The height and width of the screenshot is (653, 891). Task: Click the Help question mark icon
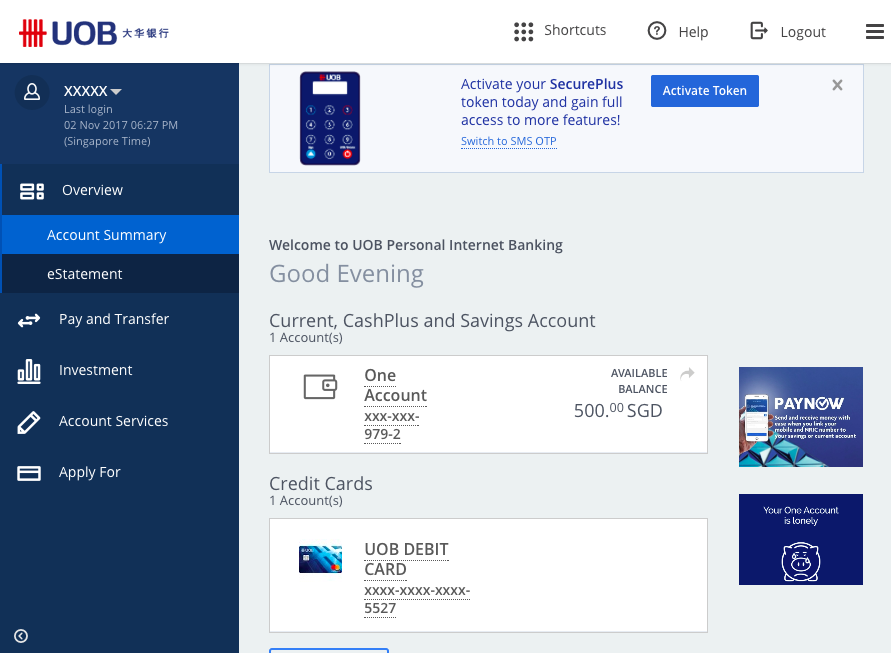point(657,31)
